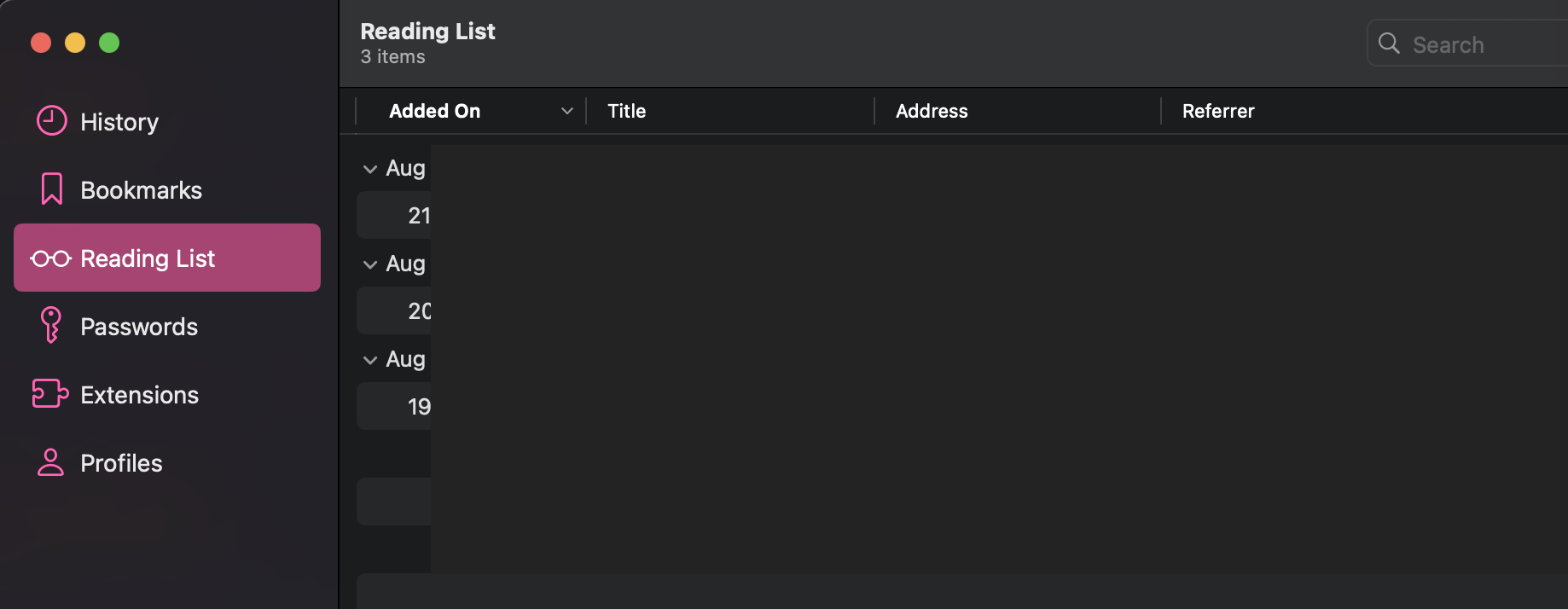Collapse the first Aug date group
The width and height of the screenshot is (1568, 609).
click(370, 169)
